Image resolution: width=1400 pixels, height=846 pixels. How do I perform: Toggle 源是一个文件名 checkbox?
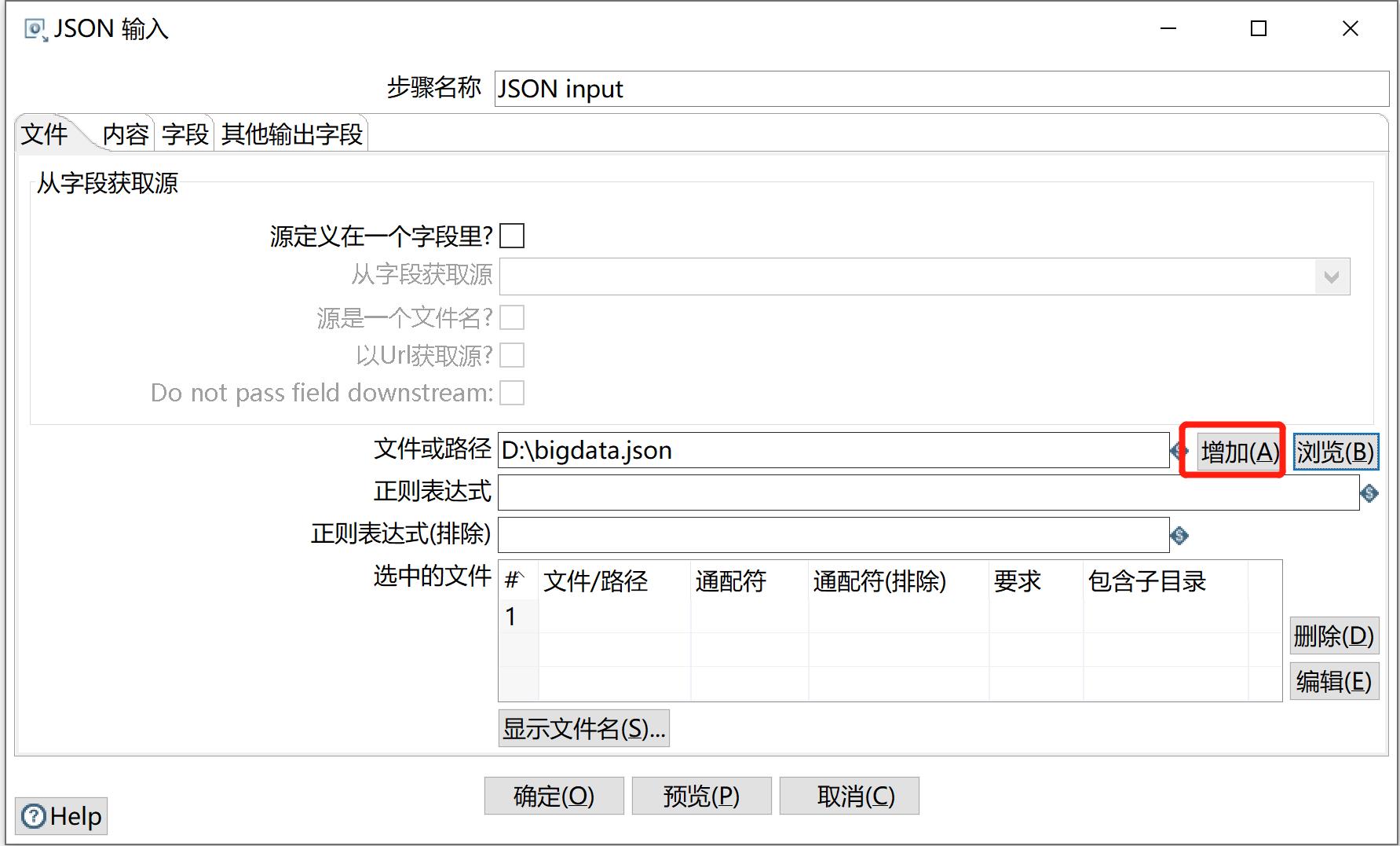tap(512, 317)
